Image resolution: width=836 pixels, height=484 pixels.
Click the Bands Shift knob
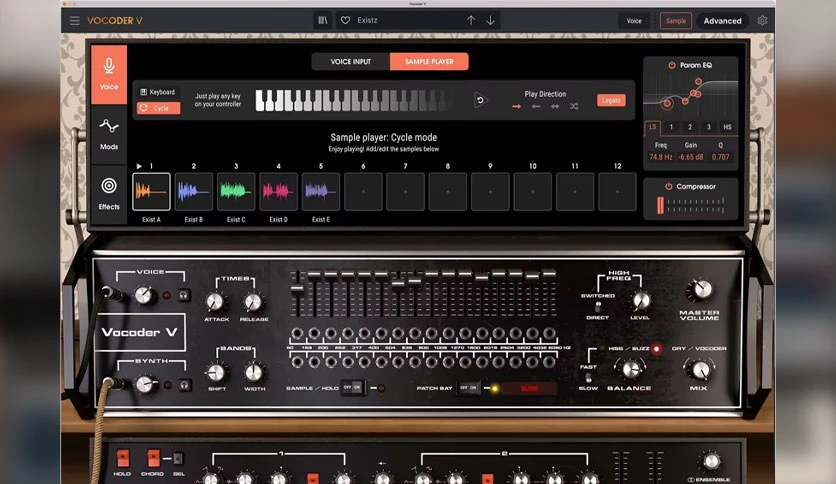pos(216,372)
